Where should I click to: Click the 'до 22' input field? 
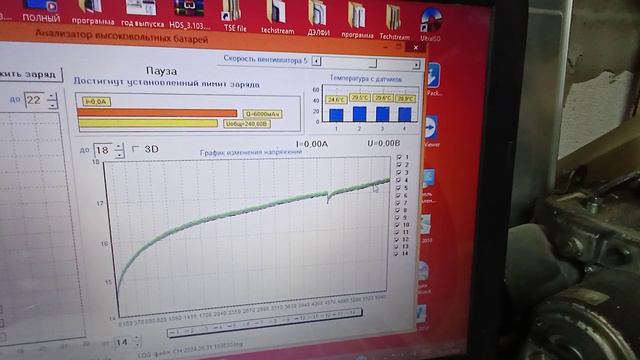(36, 100)
